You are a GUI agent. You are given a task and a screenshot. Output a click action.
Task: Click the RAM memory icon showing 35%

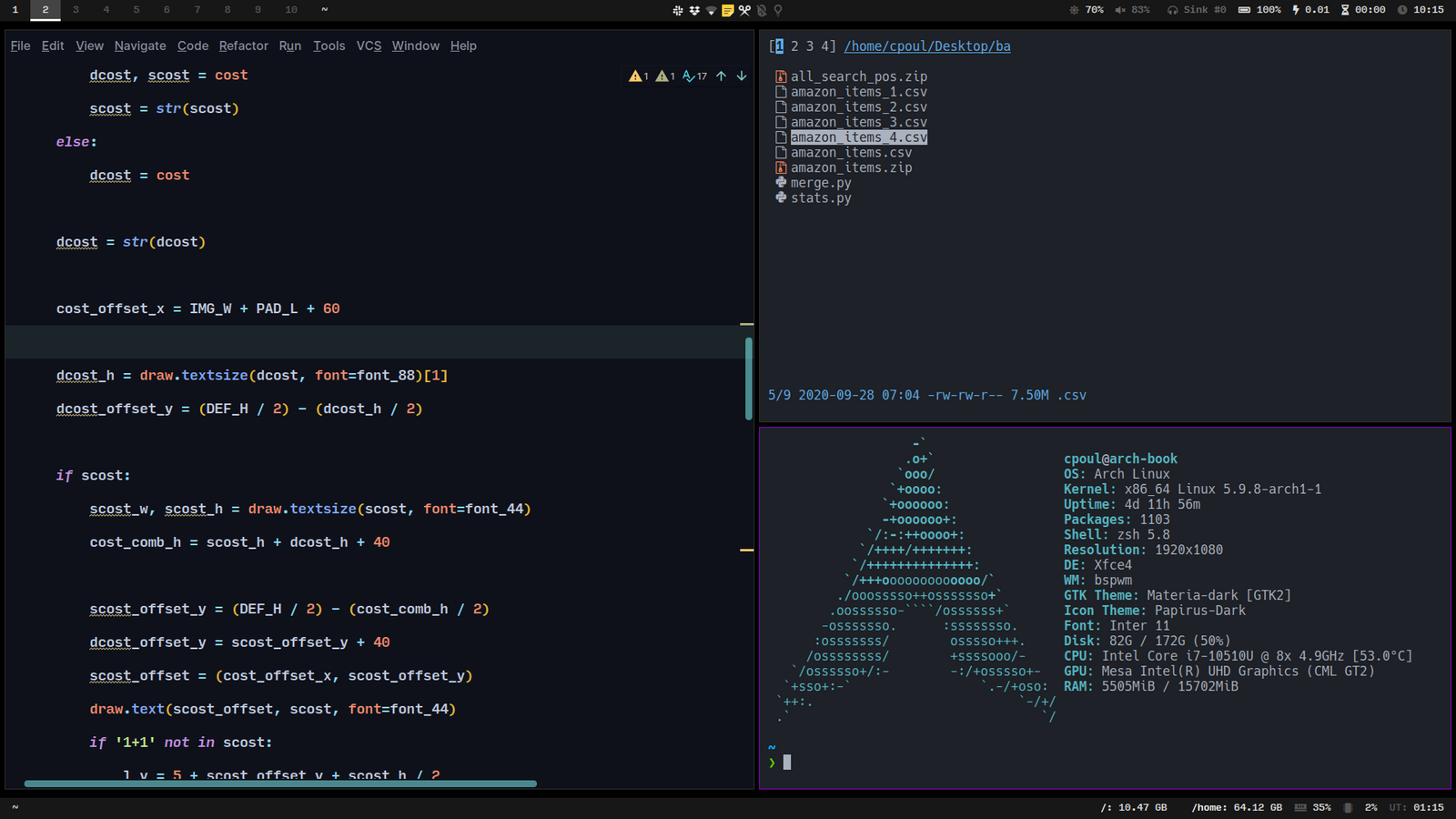coord(1300,807)
